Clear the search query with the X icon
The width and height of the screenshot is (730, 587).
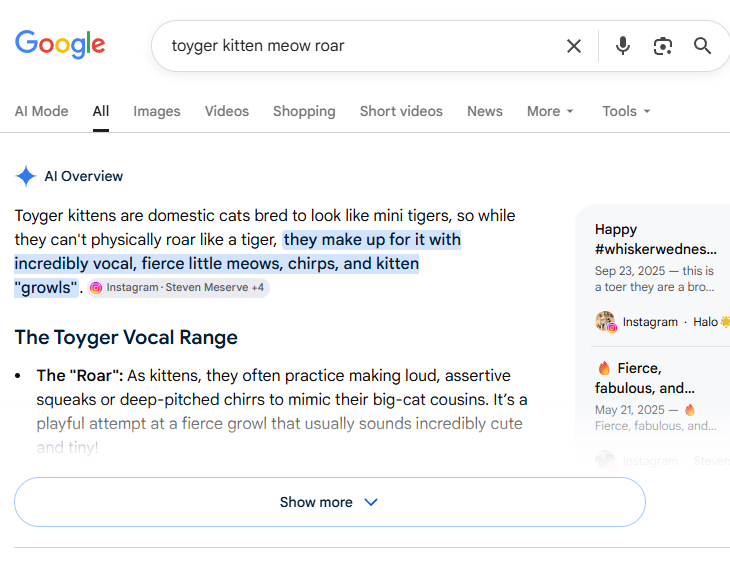pyautogui.click(x=574, y=46)
